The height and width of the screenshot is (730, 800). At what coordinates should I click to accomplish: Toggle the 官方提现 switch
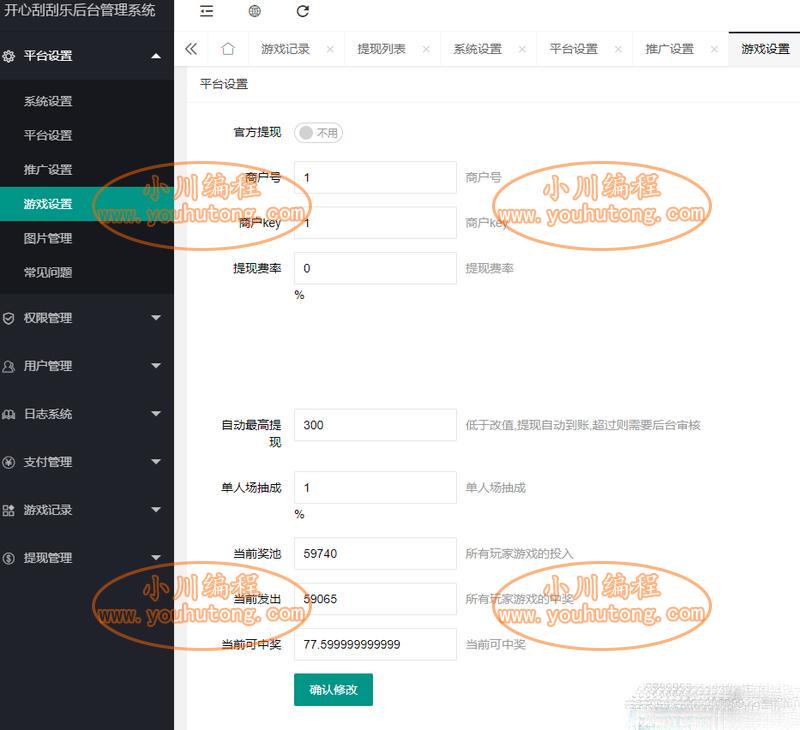point(318,133)
